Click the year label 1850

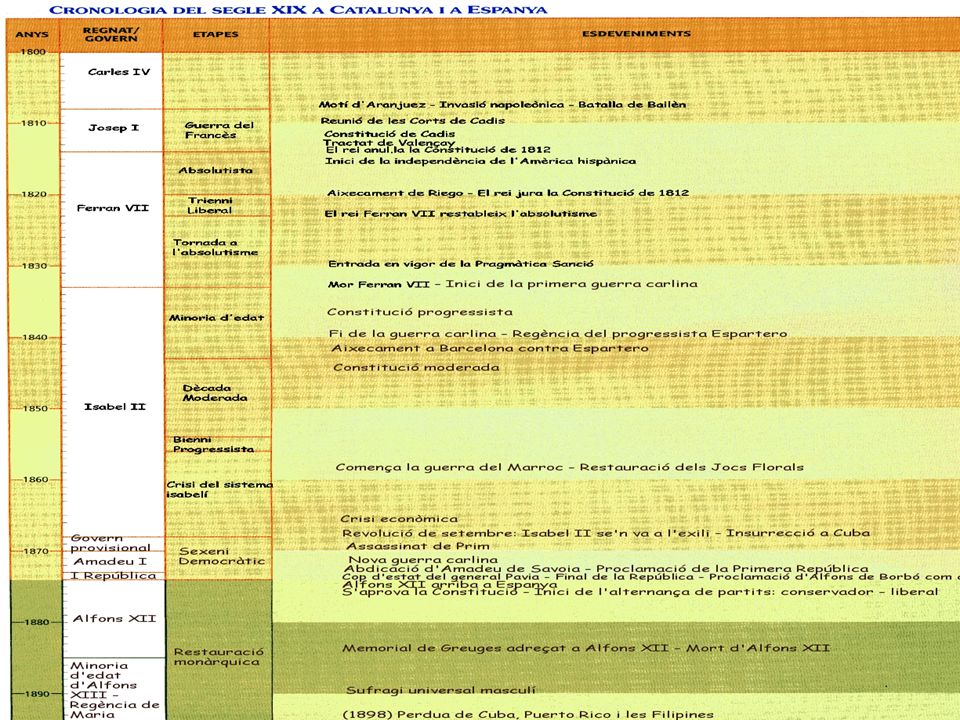pos(33,409)
